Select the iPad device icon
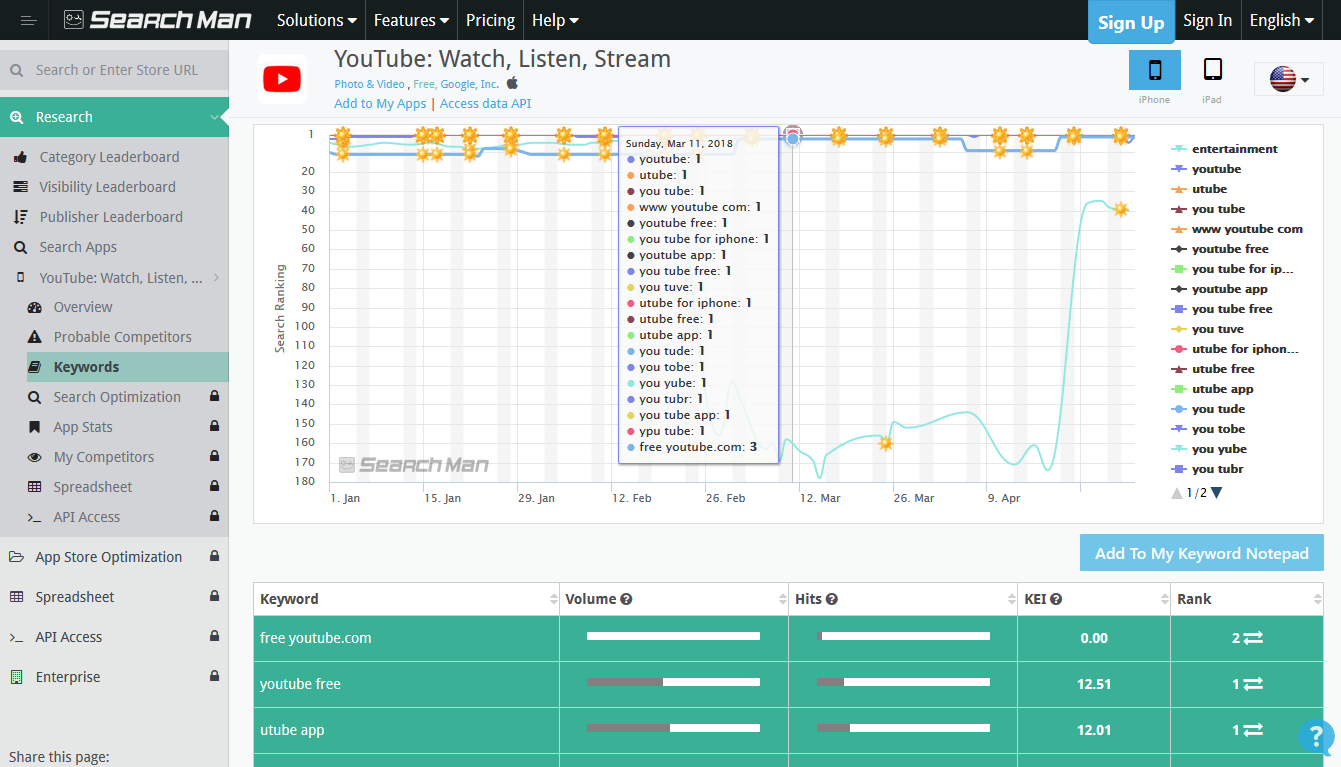This screenshot has height=767, width=1341. pos(1212,70)
